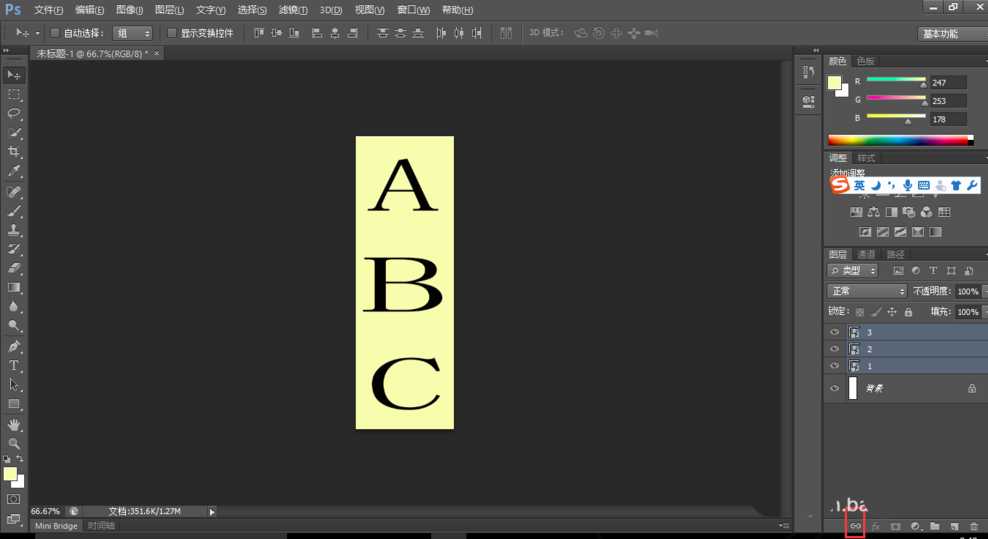The width and height of the screenshot is (988, 539).
Task: Click the foreground color swatch in toolbox
Action: click(10, 473)
